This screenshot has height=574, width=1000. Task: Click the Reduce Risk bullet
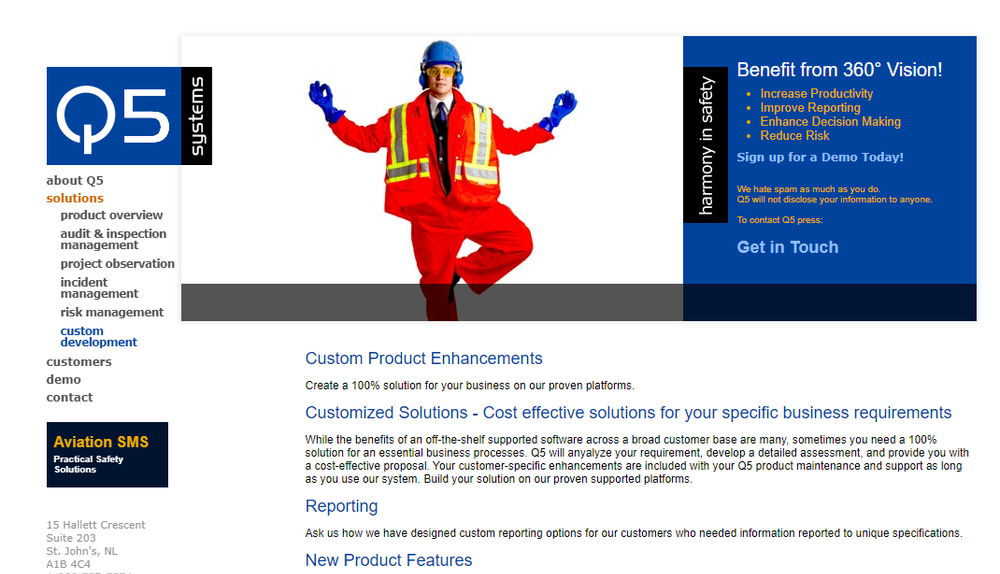click(795, 136)
